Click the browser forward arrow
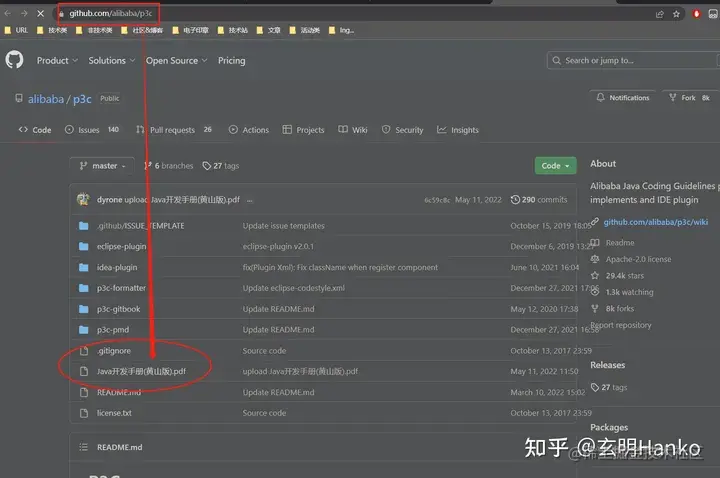Image resolution: width=720 pixels, height=478 pixels. click(24, 14)
